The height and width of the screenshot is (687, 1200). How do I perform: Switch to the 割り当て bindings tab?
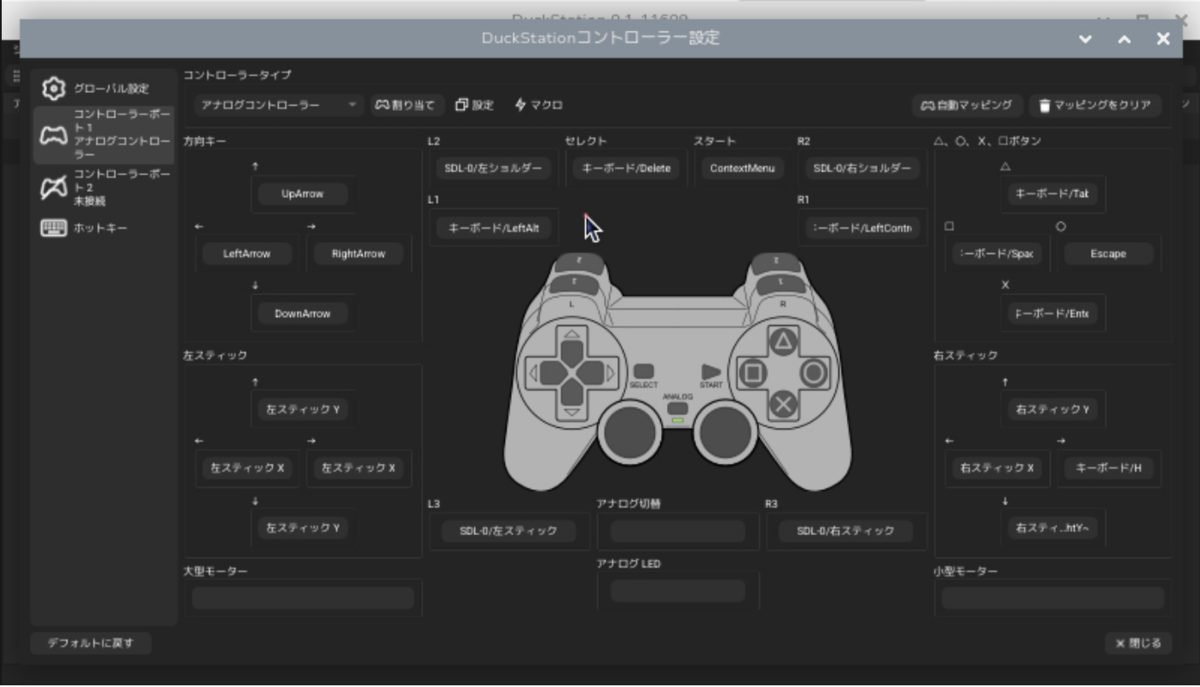pyautogui.click(x=407, y=105)
